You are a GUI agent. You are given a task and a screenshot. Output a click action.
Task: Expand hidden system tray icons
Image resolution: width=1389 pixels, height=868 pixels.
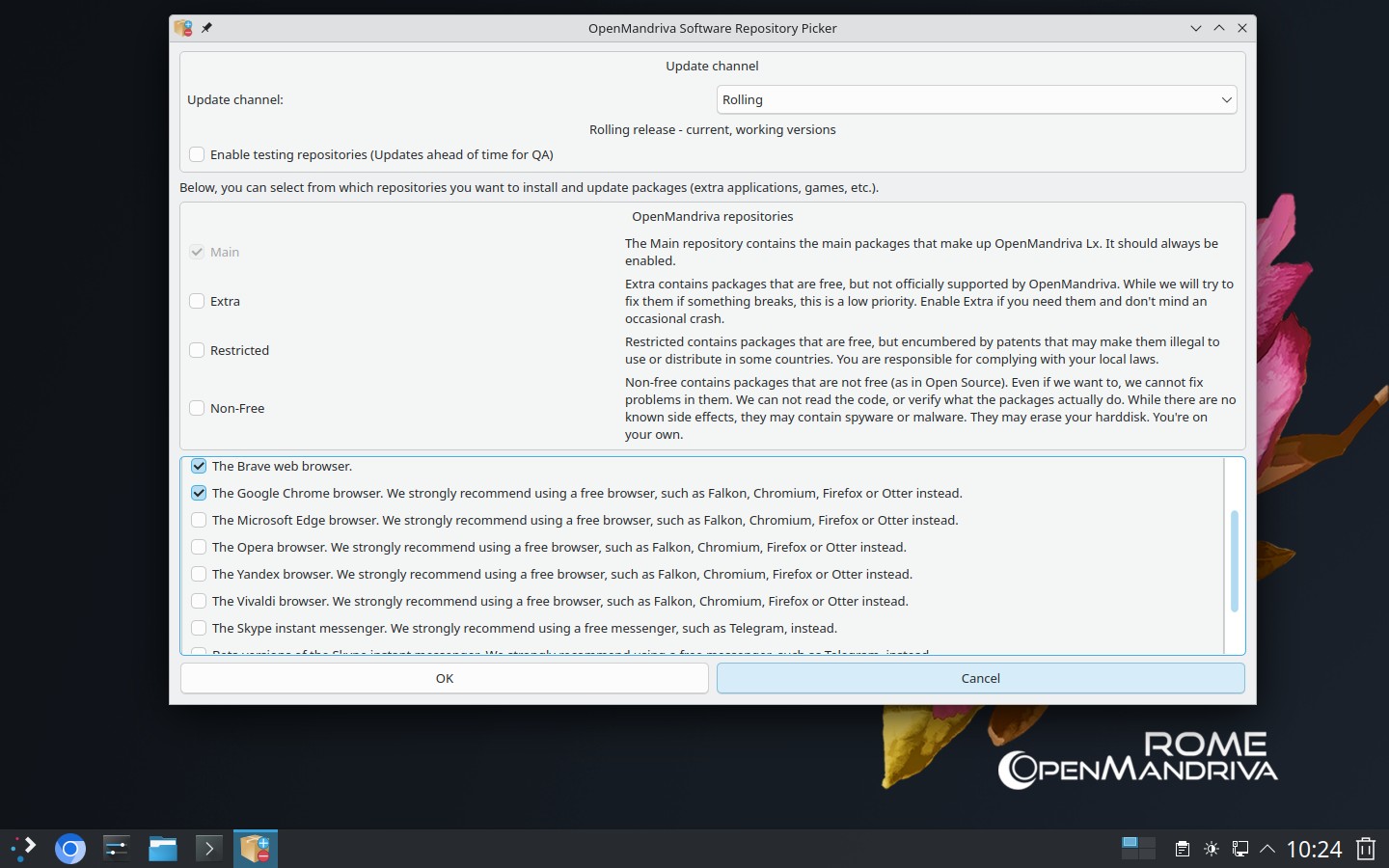(x=1267, y=849)
